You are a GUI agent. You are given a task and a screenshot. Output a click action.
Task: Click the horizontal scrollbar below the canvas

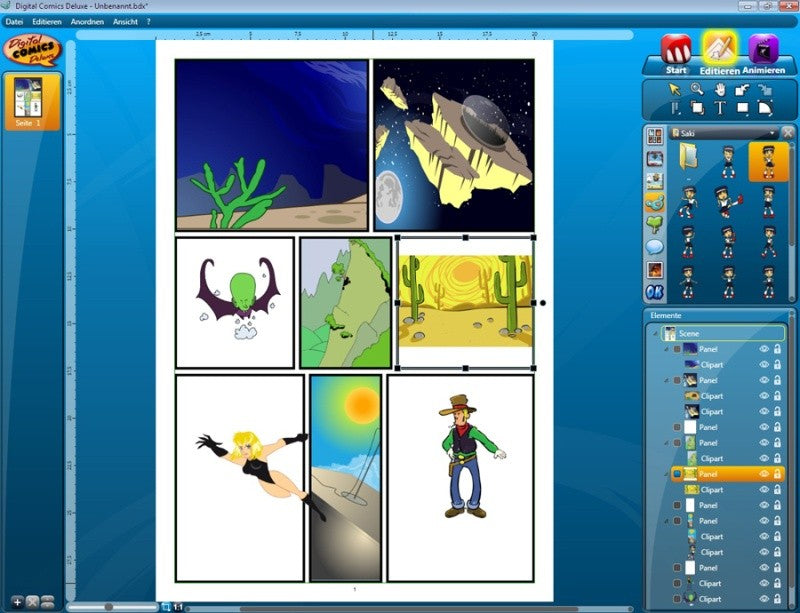pos(408,609)
